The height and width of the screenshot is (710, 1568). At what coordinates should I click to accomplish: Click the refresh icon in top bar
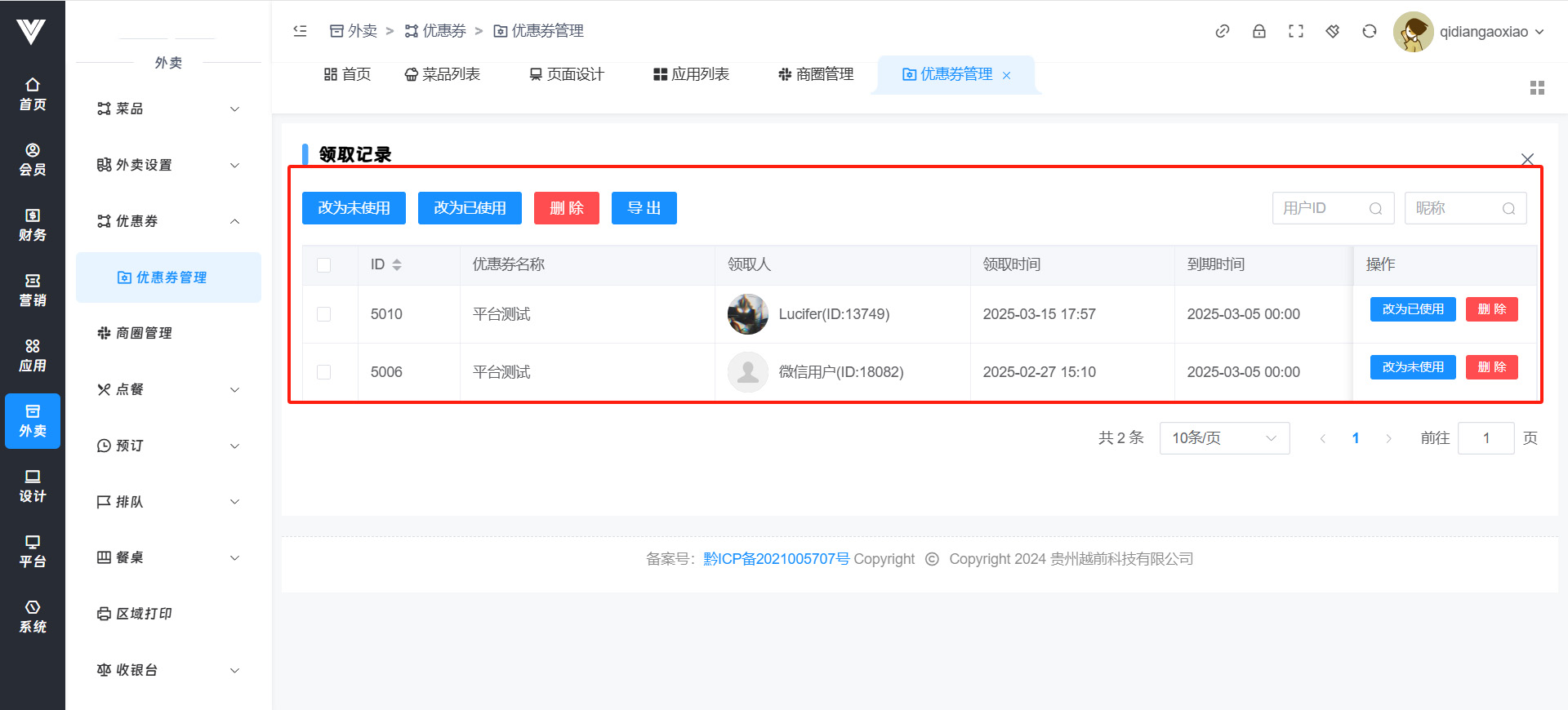[x=1369, y=31]
